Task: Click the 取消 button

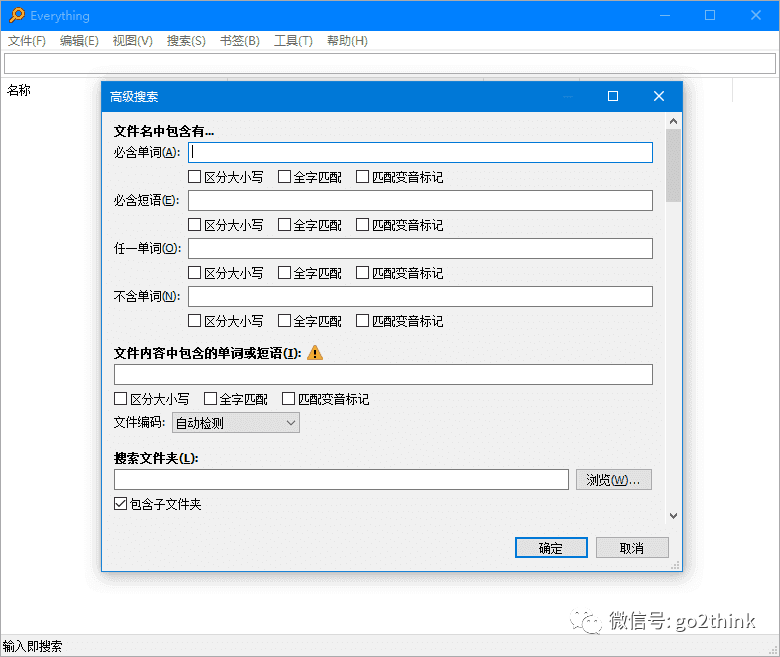Action: [x=632, y=548]
